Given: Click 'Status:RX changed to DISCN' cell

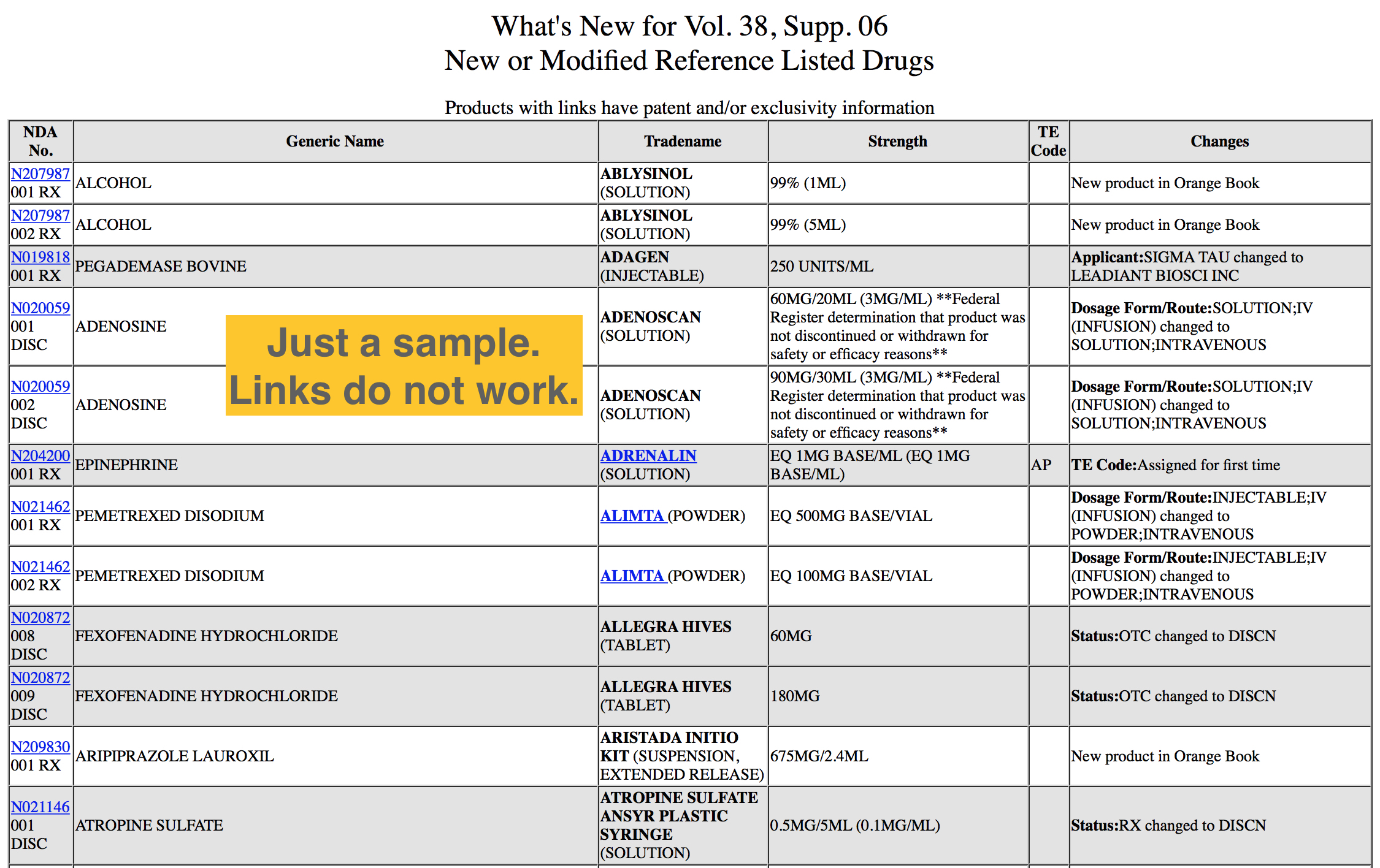Looking at the screenshot, I should coord(1220,825).
